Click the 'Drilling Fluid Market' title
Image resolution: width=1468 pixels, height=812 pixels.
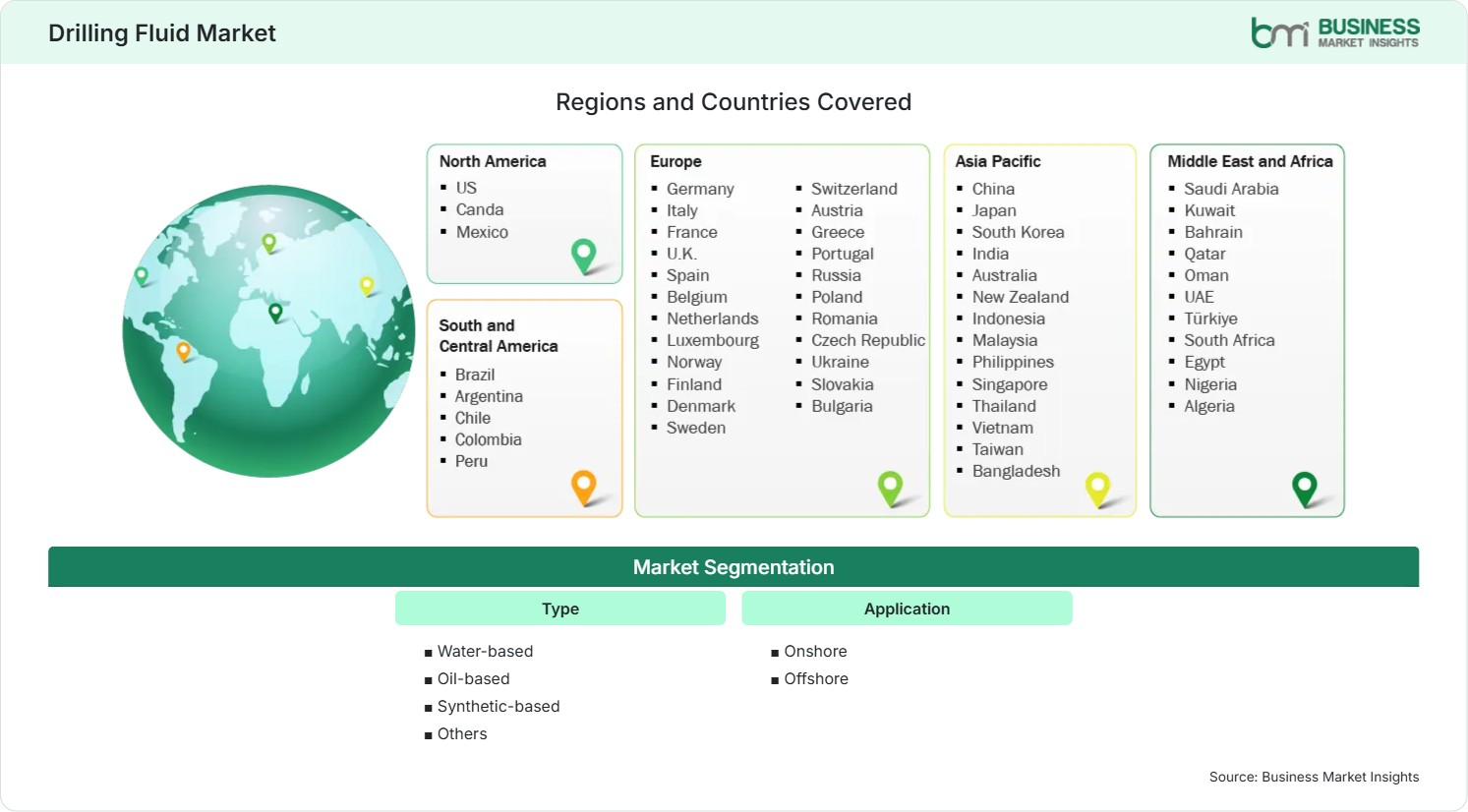[162, 33]
